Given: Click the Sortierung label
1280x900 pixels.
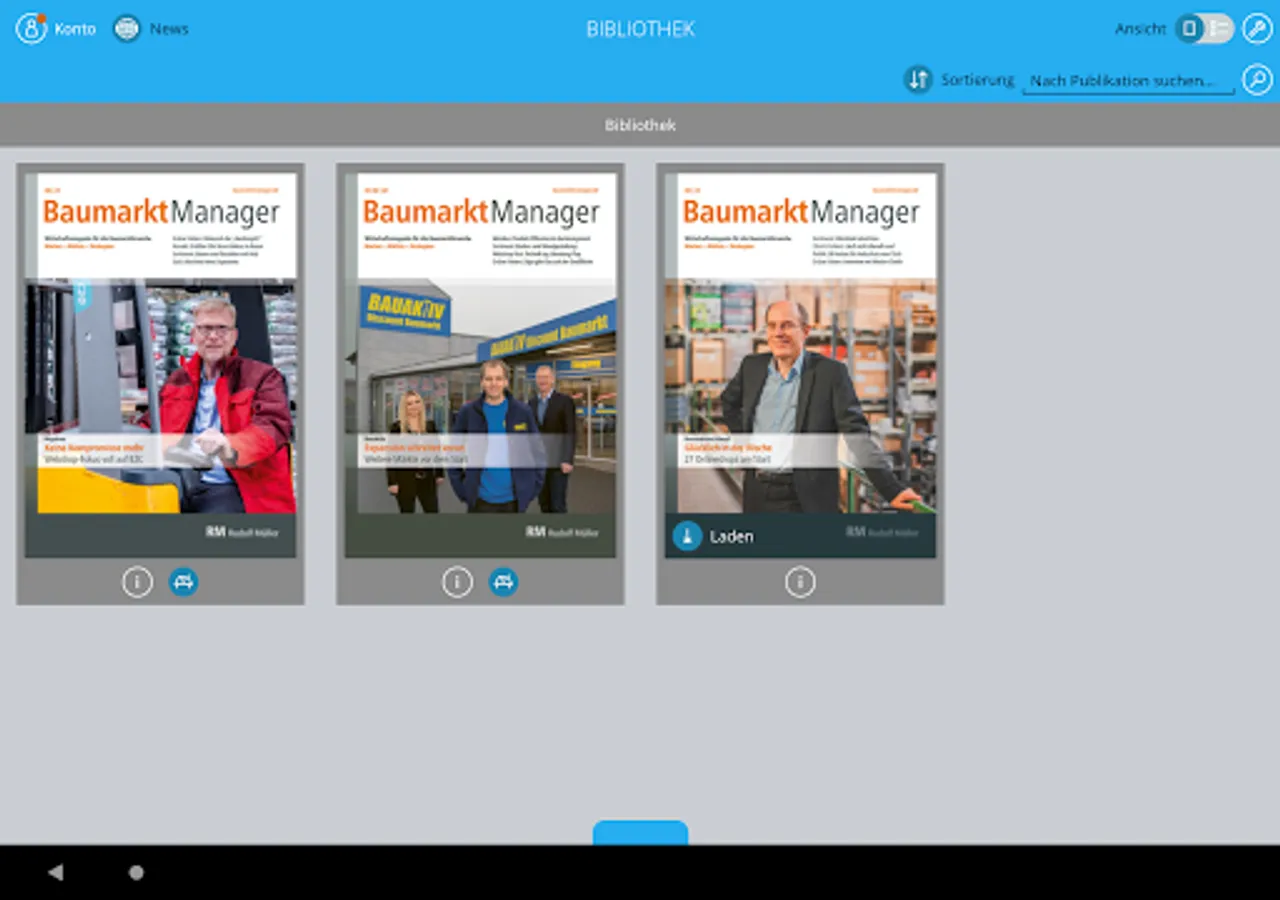Looking at the screenshot, I should (x=977, y=80).
